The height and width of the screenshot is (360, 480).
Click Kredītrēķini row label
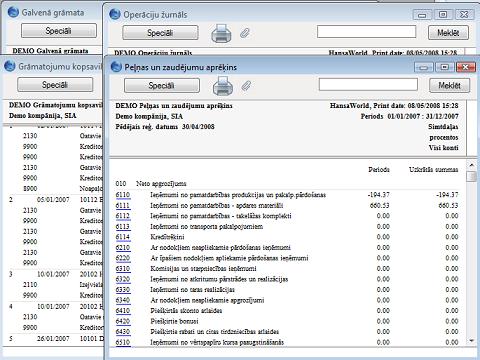point(167,237)
